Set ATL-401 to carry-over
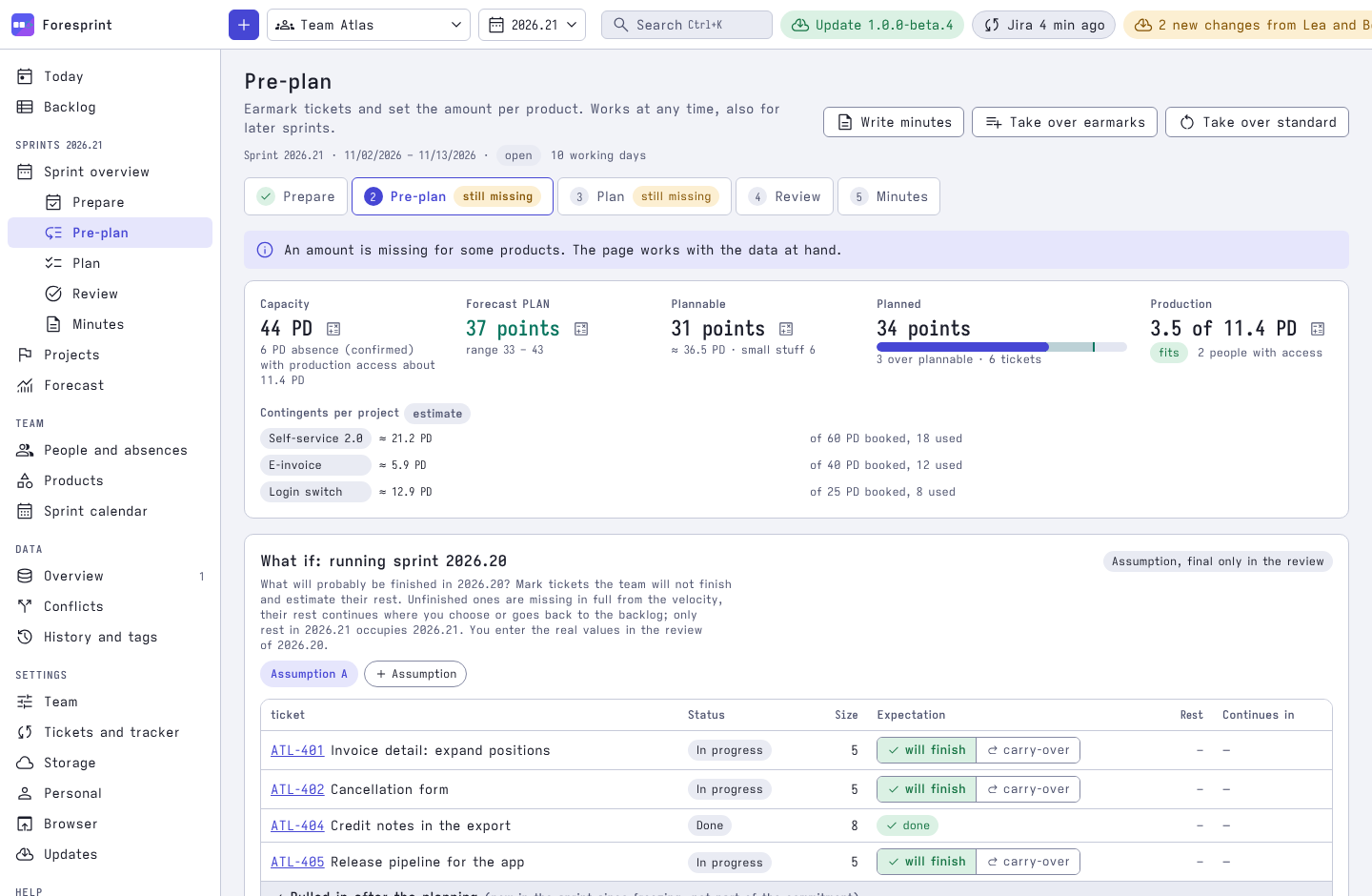The height and width of the screenshot is (896, 1372). coord(1028,750)
